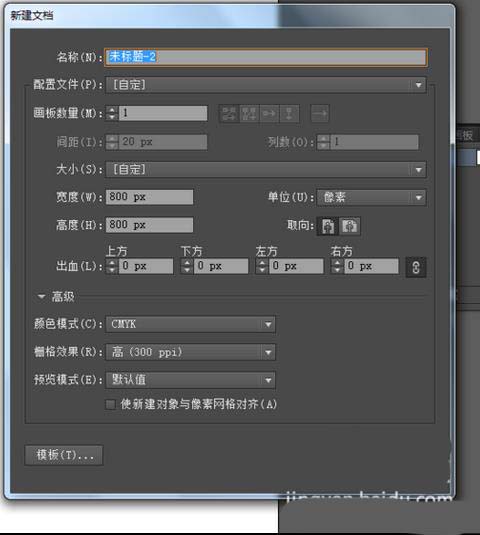Click the bottom bleed stepper arrows
Screen dimensions: 480x535
click(x=187, y=266)
